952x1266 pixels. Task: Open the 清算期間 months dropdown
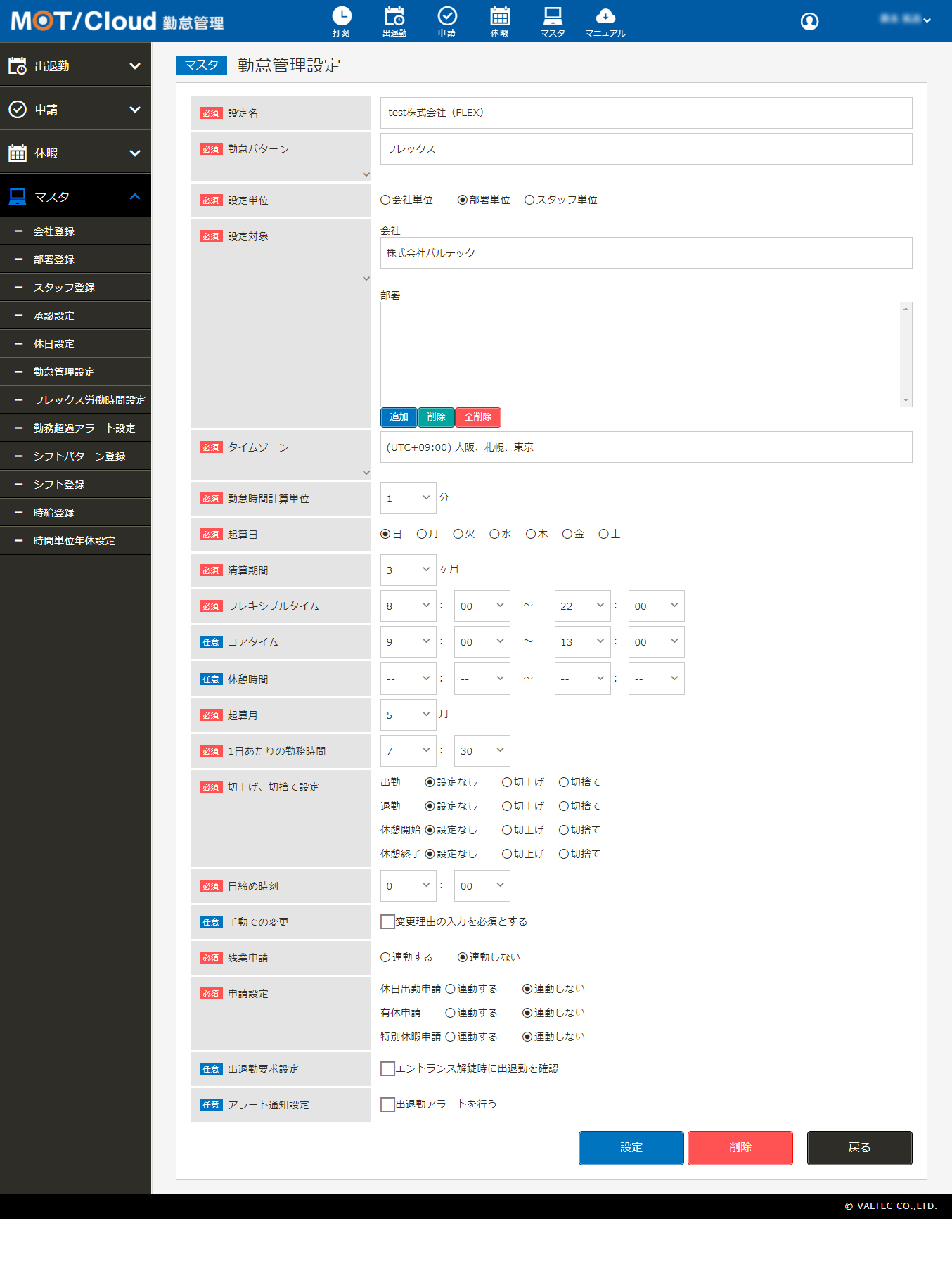coord(408,570)
